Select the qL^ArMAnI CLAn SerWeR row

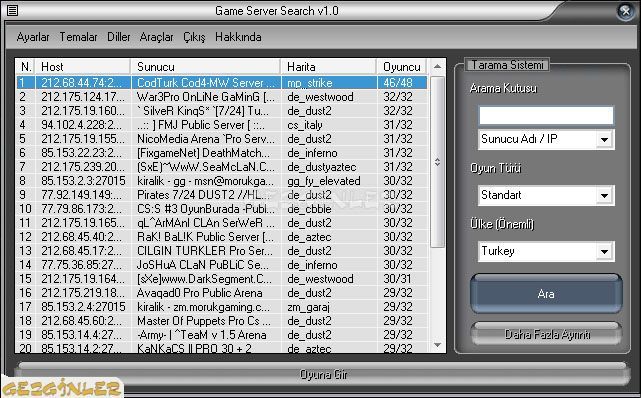coord(222,223)
